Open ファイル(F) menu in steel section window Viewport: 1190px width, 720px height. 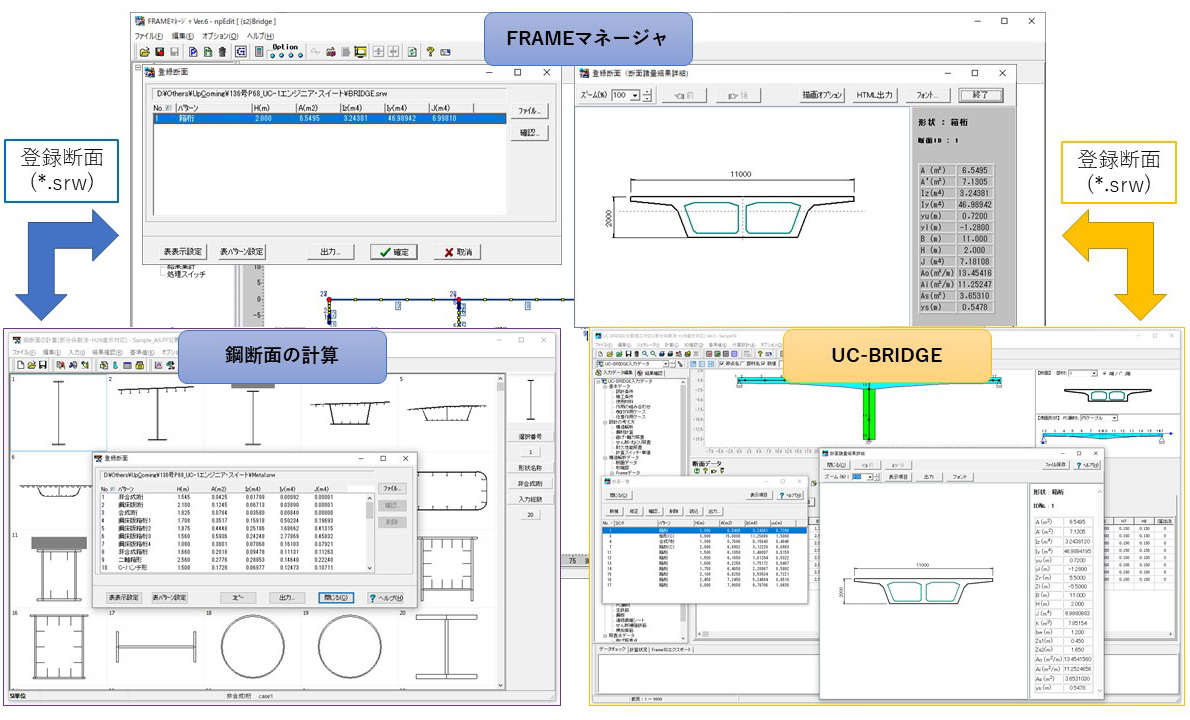click(24, 352)
